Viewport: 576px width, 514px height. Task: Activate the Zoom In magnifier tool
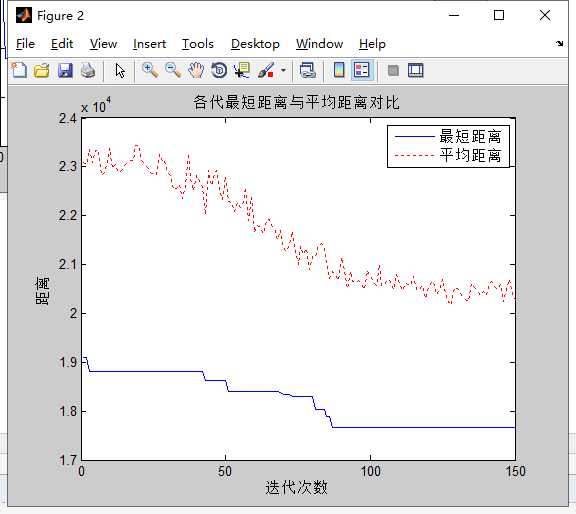pyautogui.click(x=150, y=70)
